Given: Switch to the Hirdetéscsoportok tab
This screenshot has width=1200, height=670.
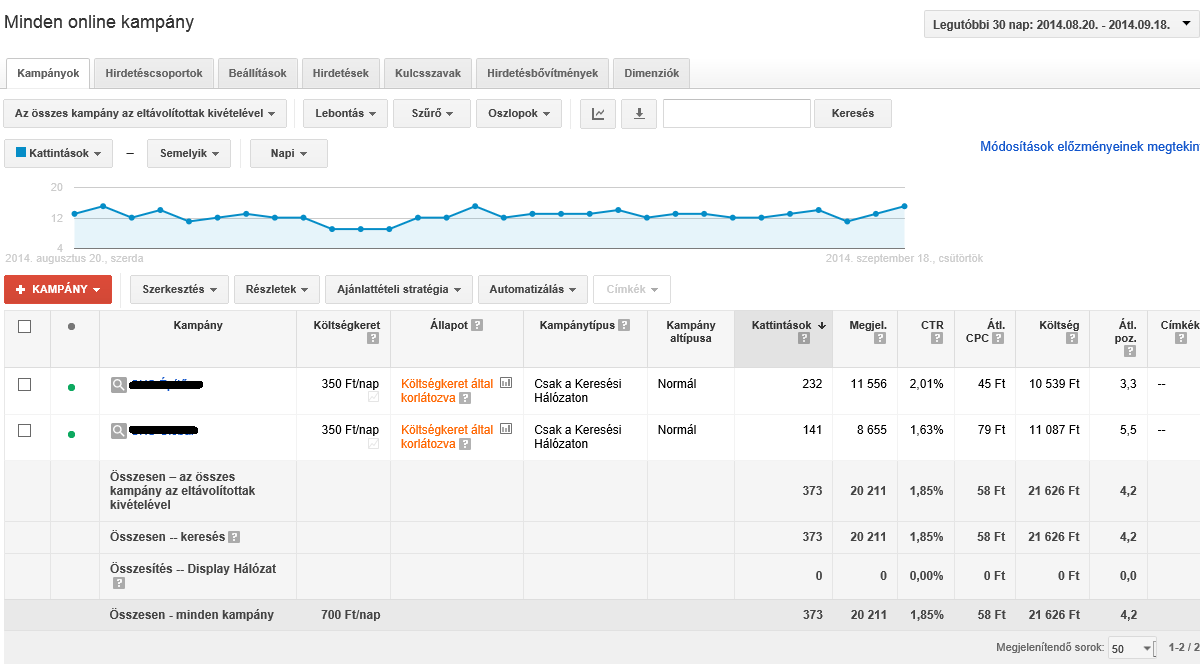Looking at the screenshot, I should 154,73.
